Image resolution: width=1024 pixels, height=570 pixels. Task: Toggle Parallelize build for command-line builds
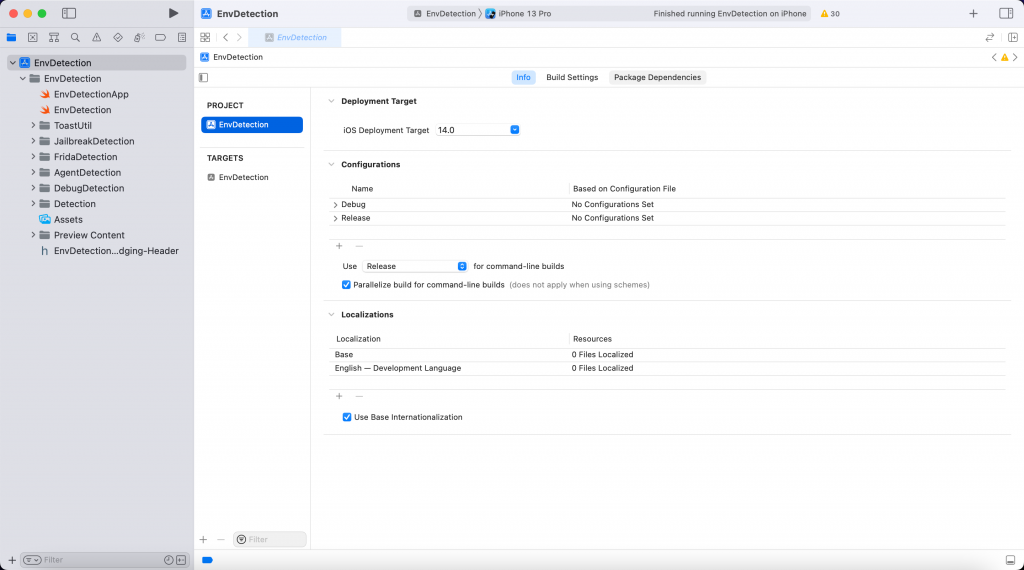coord(346,285)
